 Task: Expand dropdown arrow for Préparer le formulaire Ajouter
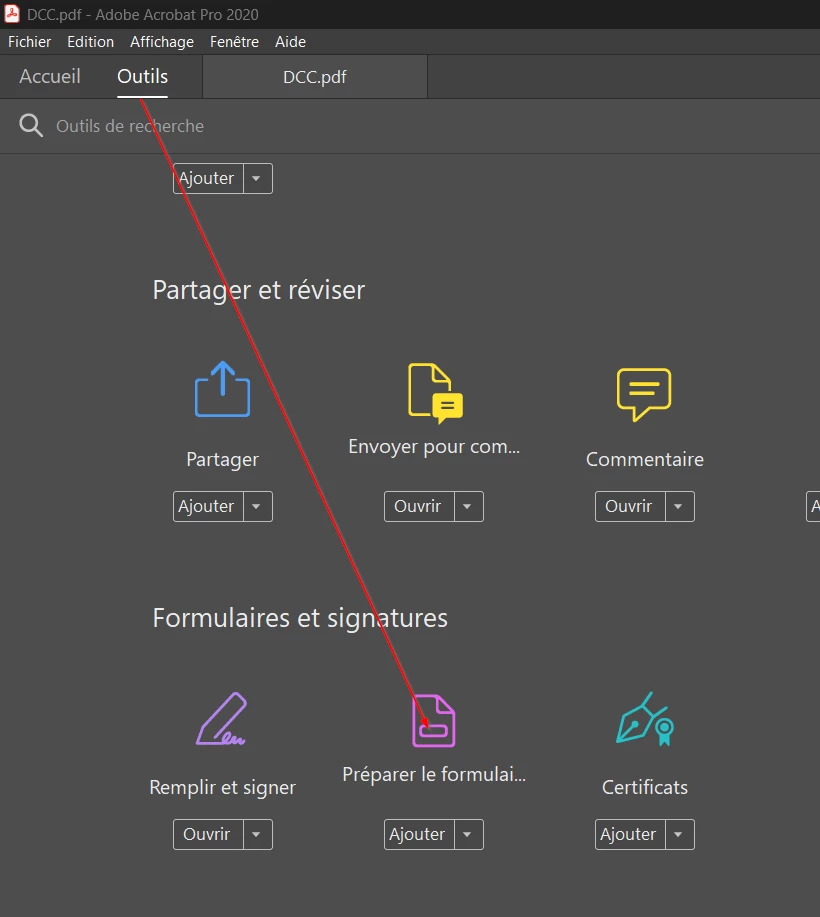(x=468, y=835)
